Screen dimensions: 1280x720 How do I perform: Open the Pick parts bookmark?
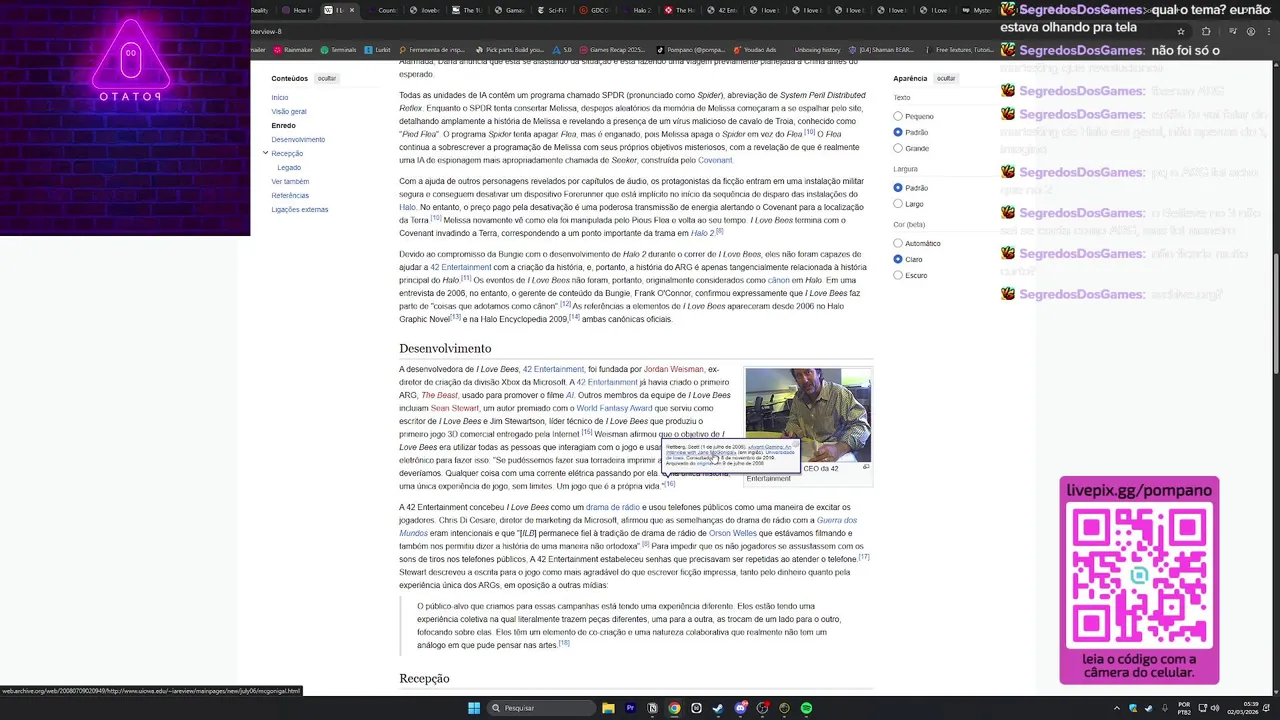509,49
